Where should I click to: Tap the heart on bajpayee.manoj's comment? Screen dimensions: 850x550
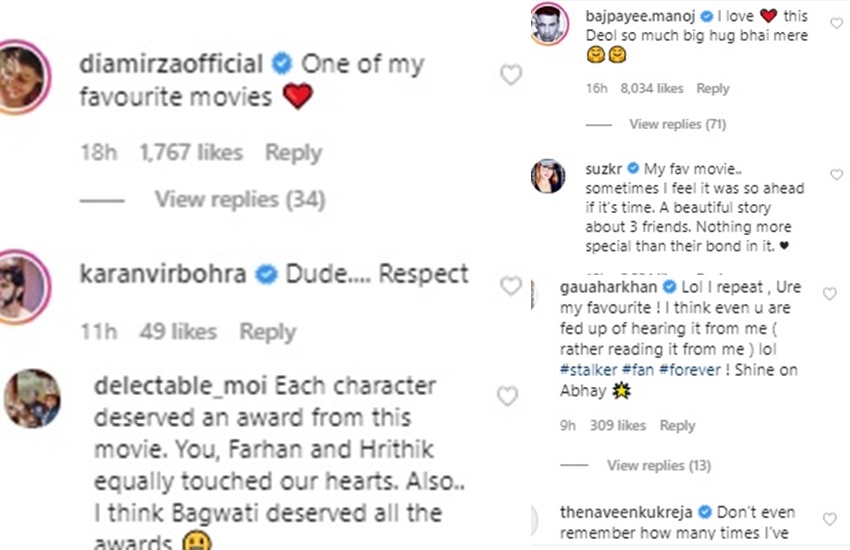pyautogui.click(x=836, y=24)
